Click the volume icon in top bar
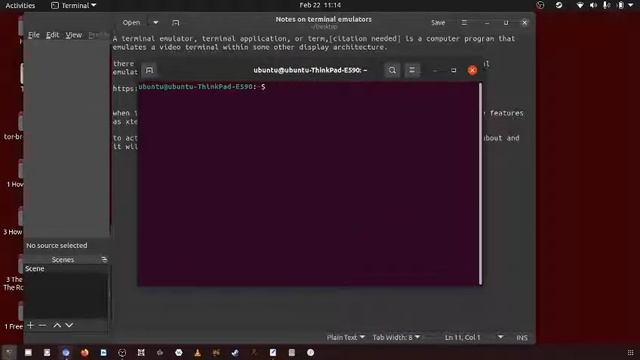The image size is (640, 360). click(593, 5)
